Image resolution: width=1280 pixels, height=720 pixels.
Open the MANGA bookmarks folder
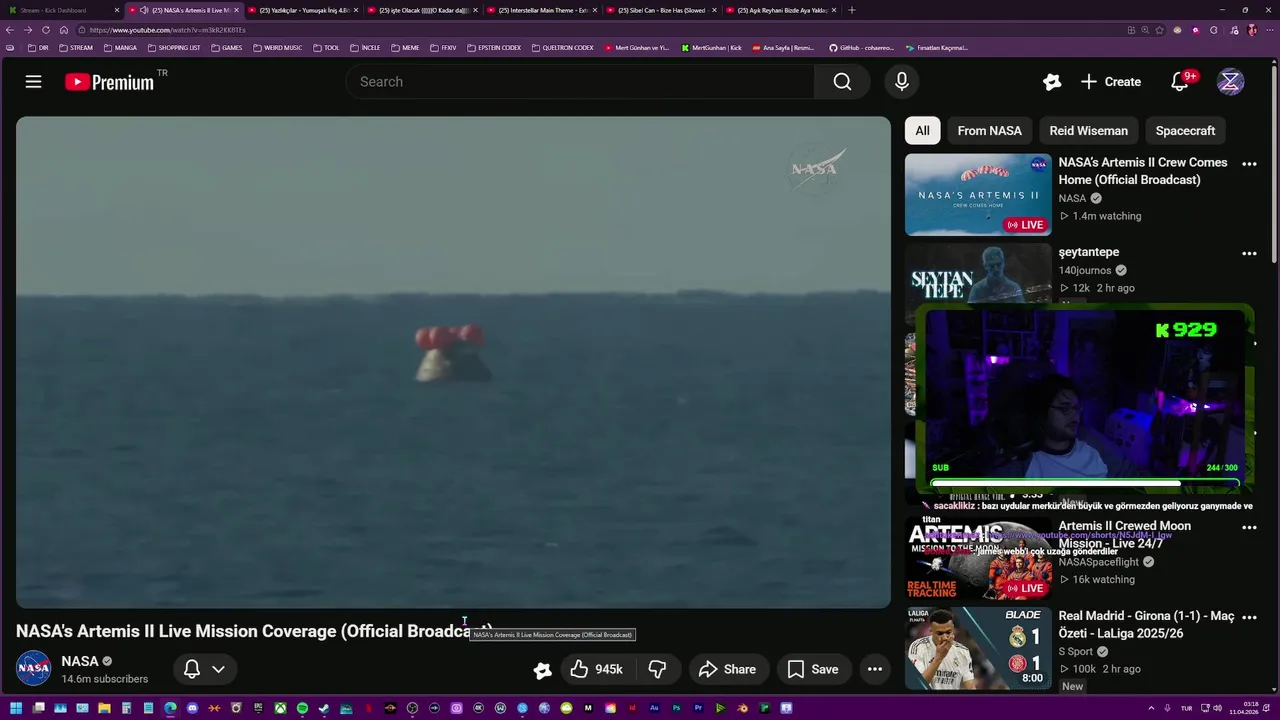point(120,48)
